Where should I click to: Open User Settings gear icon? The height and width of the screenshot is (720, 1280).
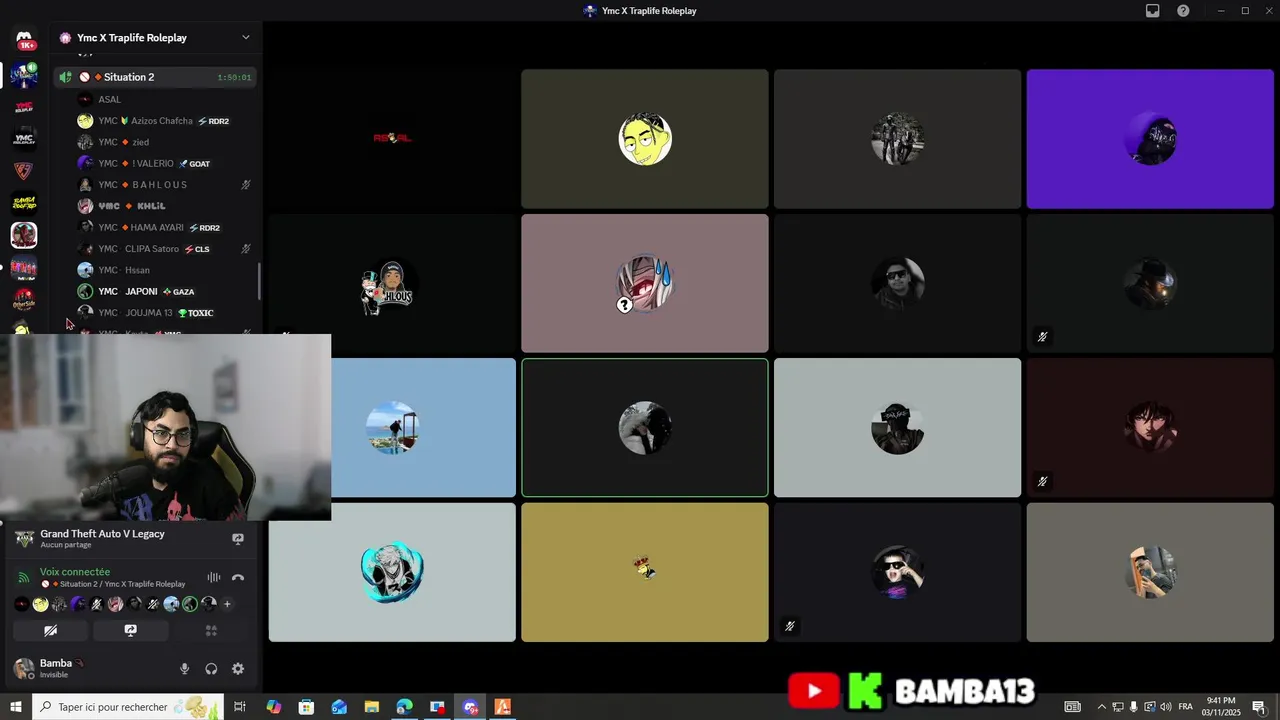click(x=238, y=669)
